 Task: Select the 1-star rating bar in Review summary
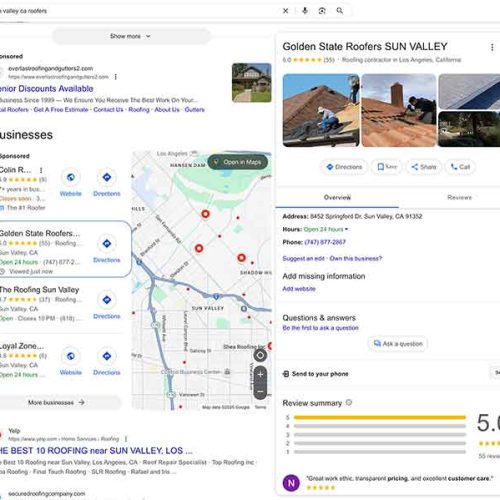(380, 452)
